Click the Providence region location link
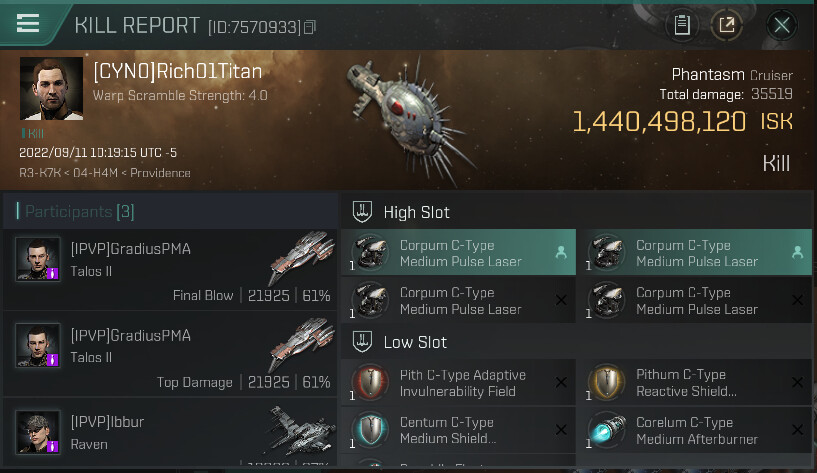This screenshot has height=473, width=817. (158, 173)
